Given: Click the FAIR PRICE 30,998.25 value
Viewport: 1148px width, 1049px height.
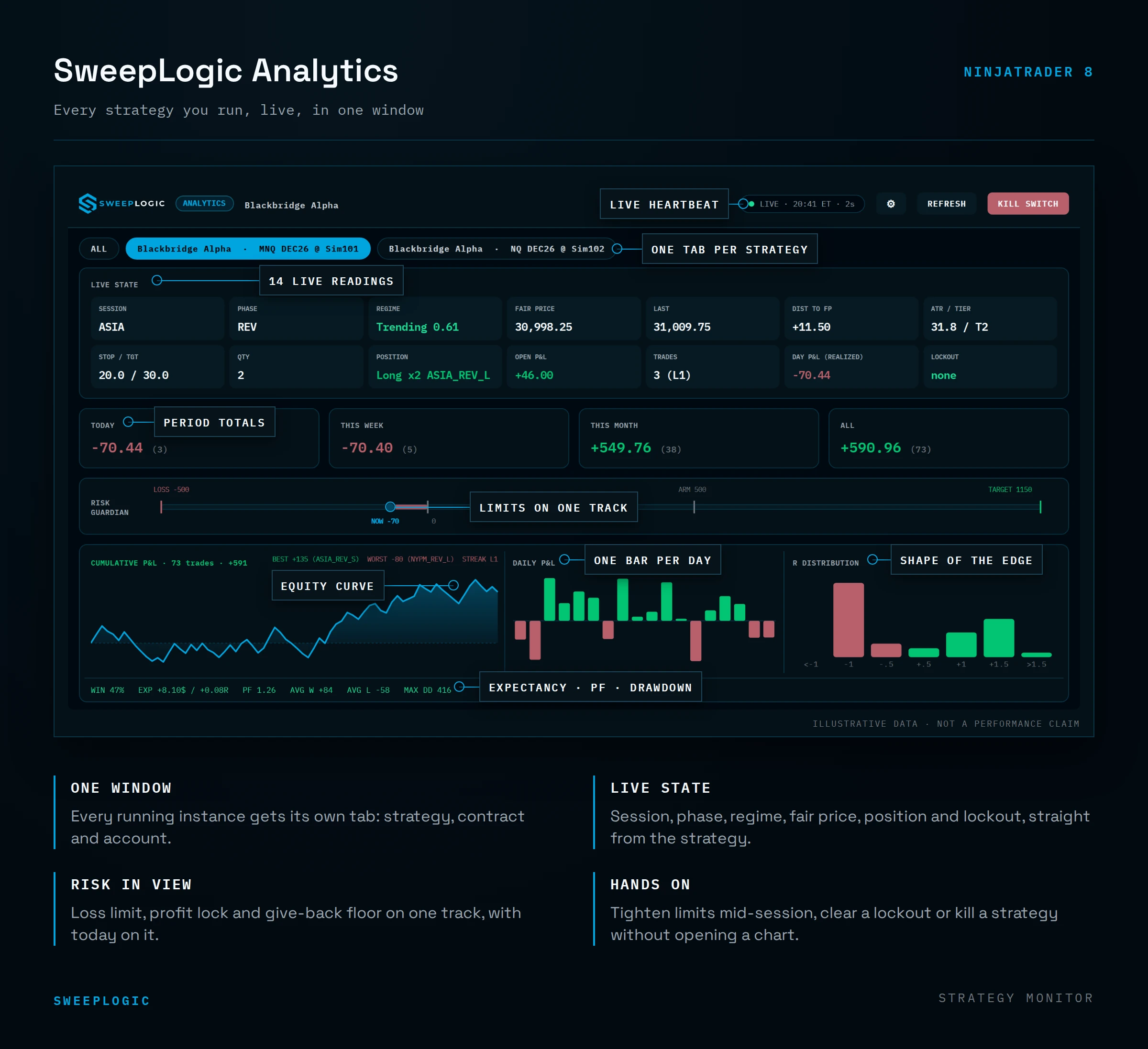Looking at the screenshot, I should pyautogui.click(x=543, y=327).
